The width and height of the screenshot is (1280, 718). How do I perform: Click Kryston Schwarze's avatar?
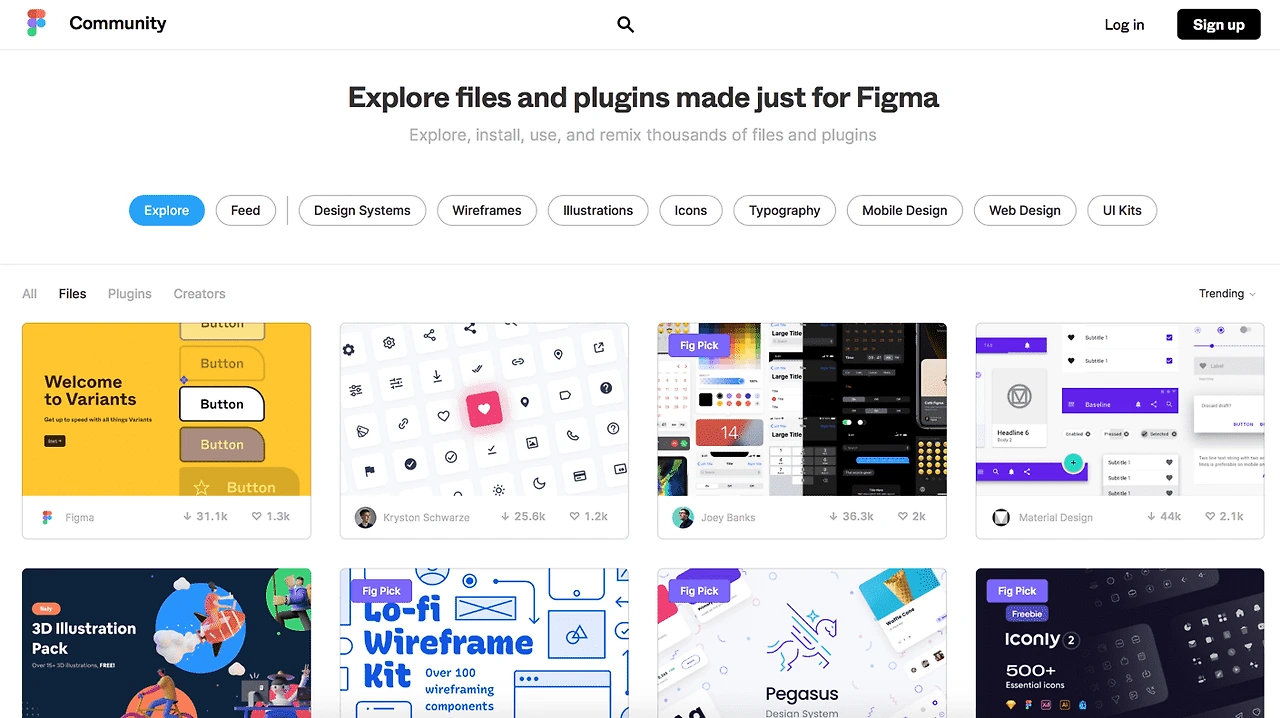[366, 517]
